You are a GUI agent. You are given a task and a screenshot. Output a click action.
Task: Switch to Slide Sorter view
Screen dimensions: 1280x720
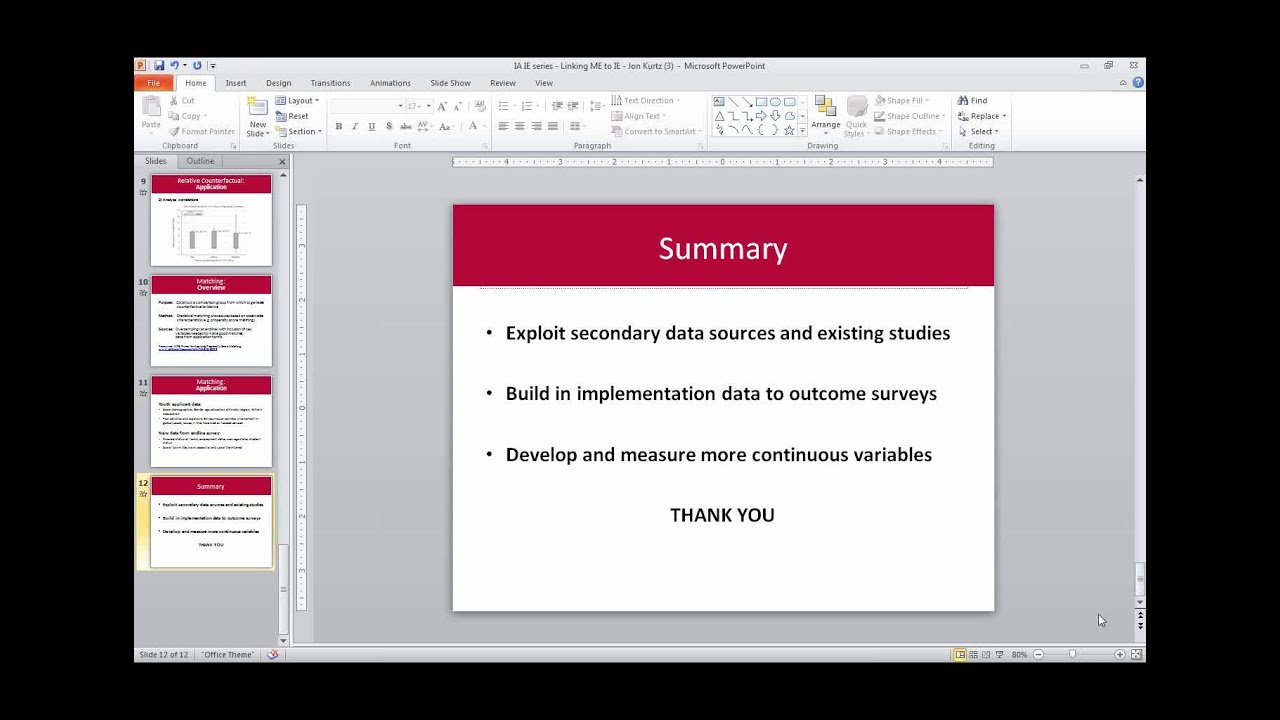[x=973, y=654]
